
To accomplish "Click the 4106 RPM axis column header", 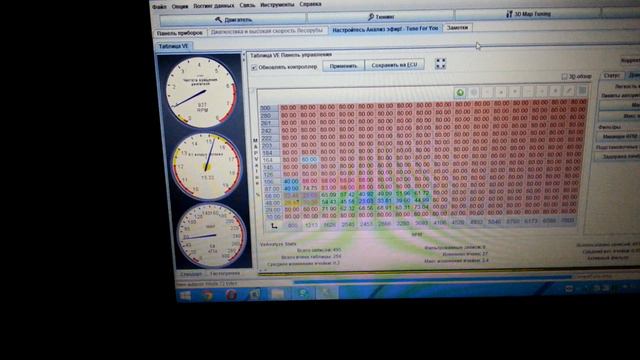I will [x=440, y=223].
